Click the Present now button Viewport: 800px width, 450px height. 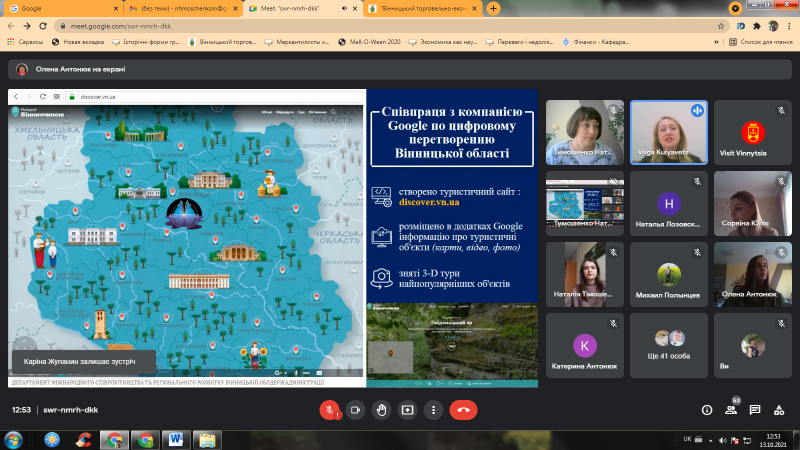(x=408, y=410)
